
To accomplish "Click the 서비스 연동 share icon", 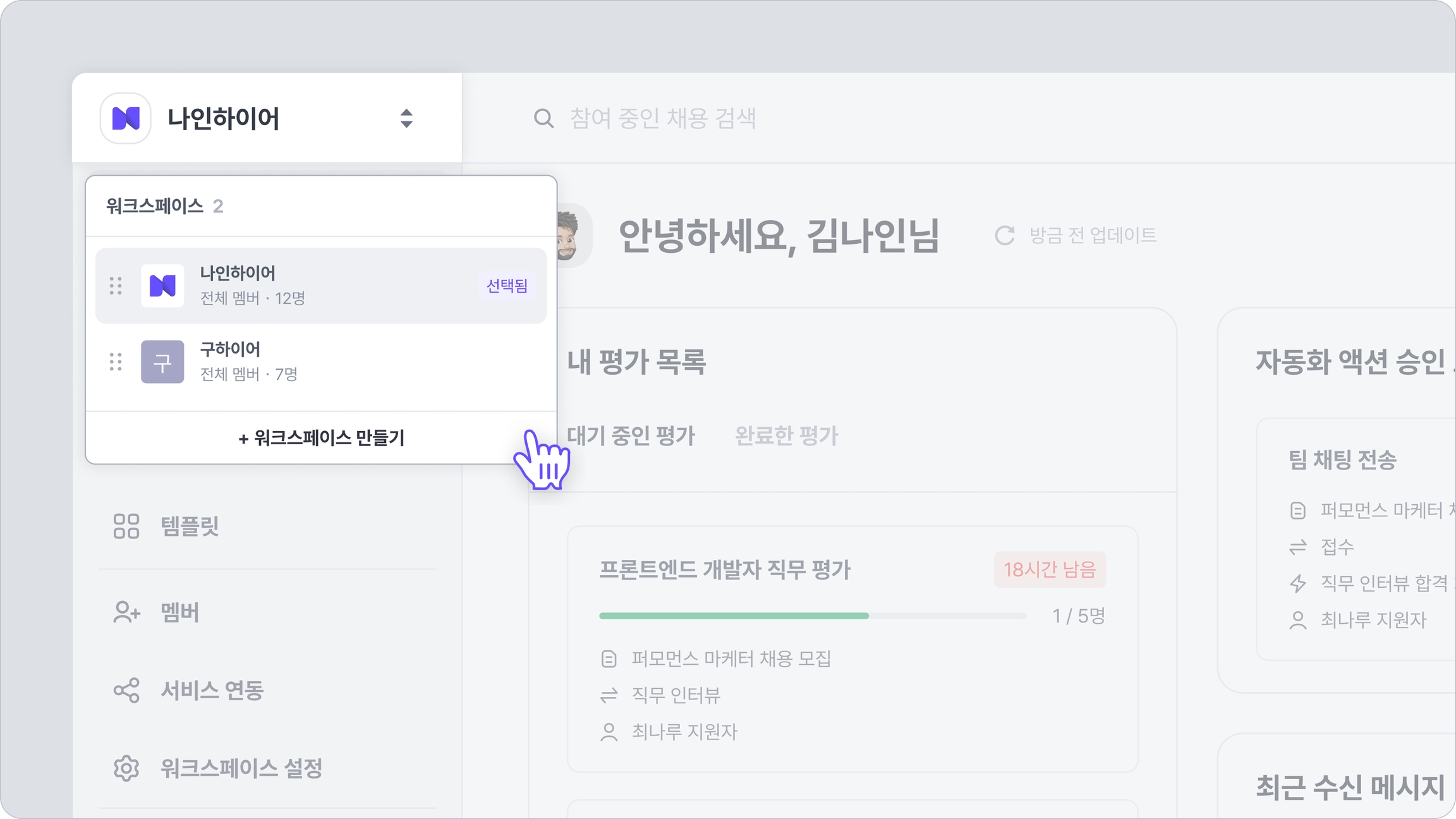I will coord(126,690).
